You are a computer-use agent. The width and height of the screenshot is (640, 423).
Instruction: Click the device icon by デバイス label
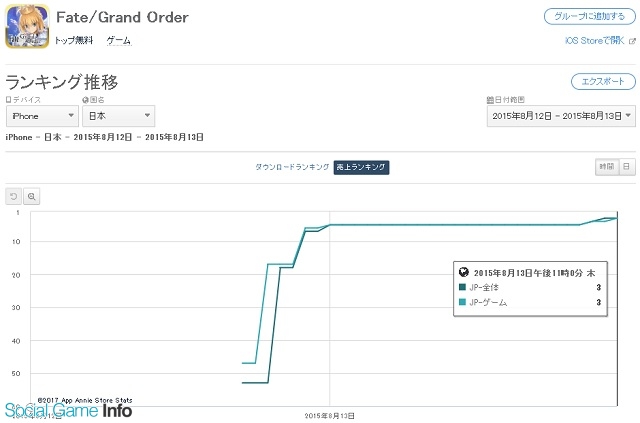(x=8, y=100)
